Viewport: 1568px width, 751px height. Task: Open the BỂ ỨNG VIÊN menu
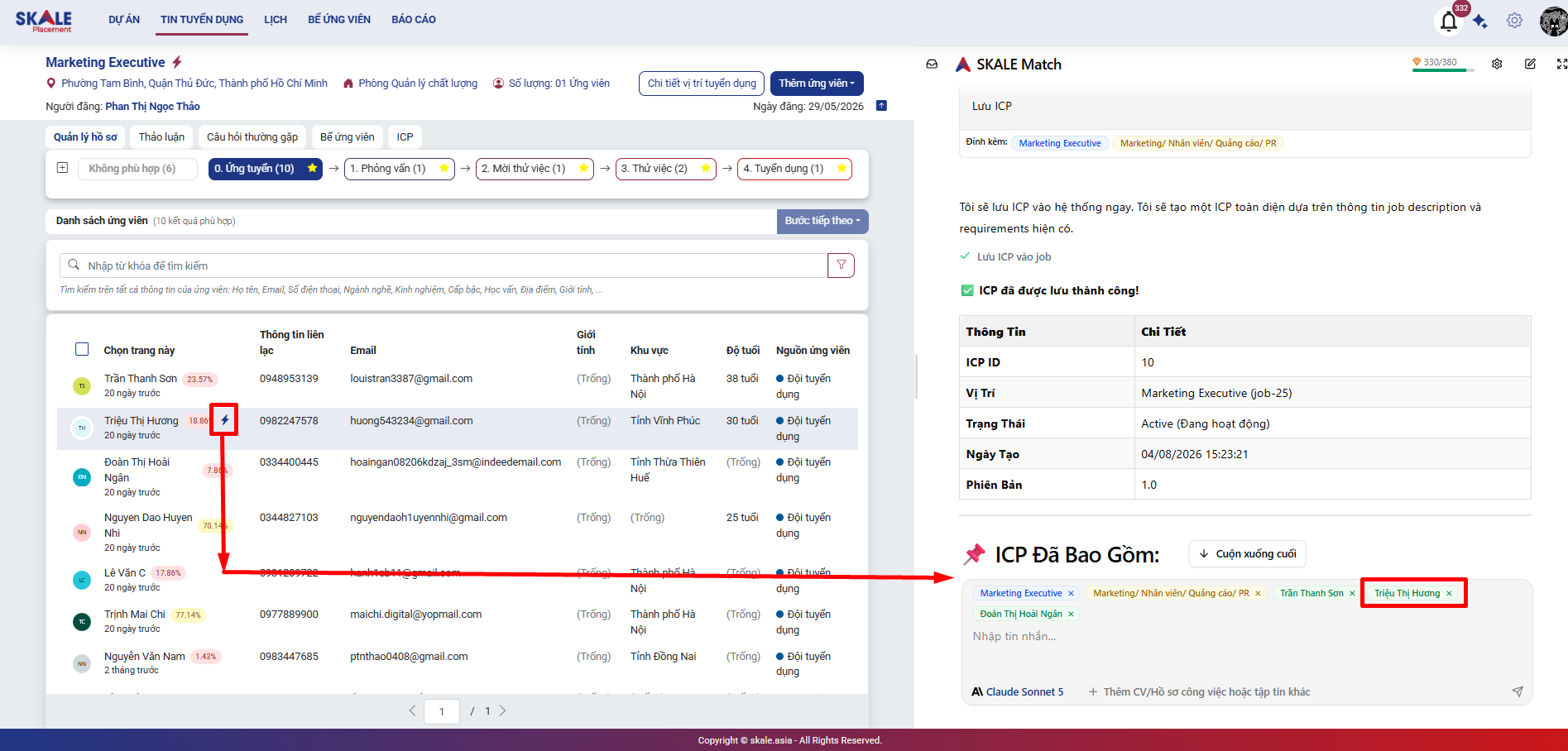(x=339, y=19)
